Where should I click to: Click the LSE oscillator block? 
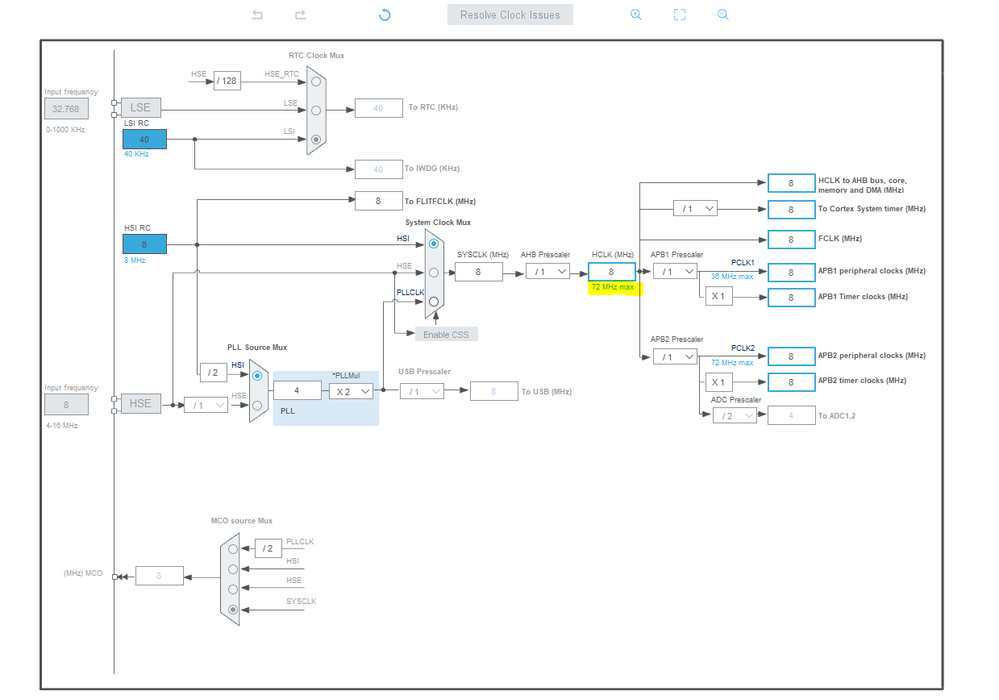(x=141, y=108)
